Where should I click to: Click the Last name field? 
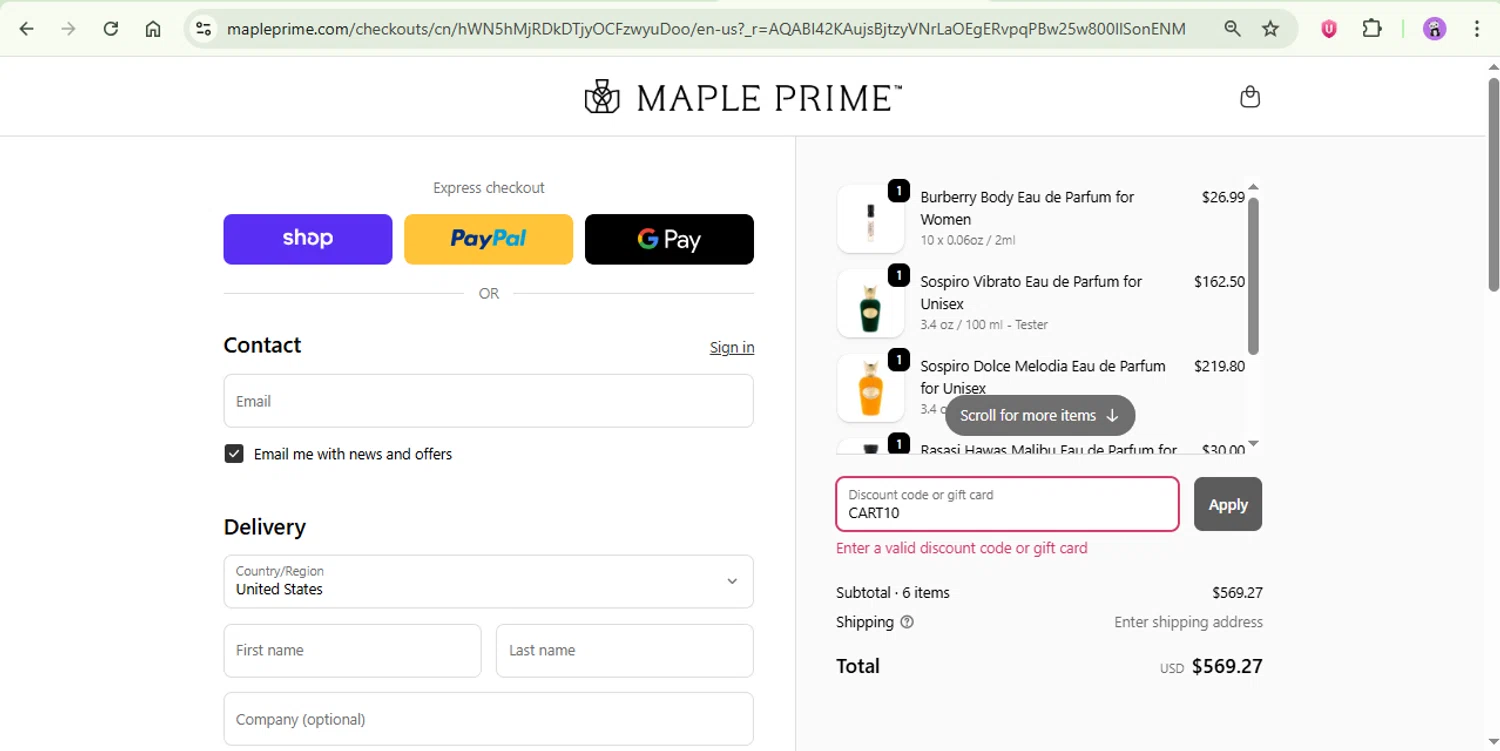tap(624, 650)
